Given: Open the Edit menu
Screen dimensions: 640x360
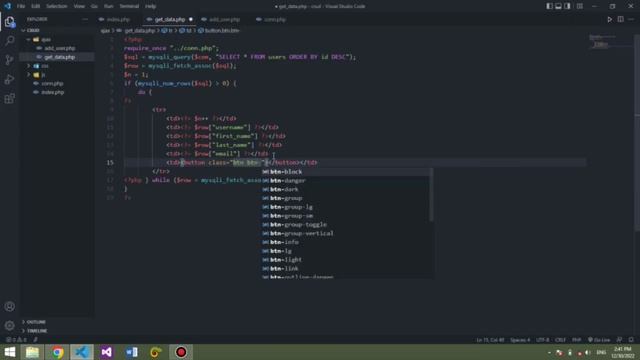Looking at the screenshot, I should (x=36, y=6).
